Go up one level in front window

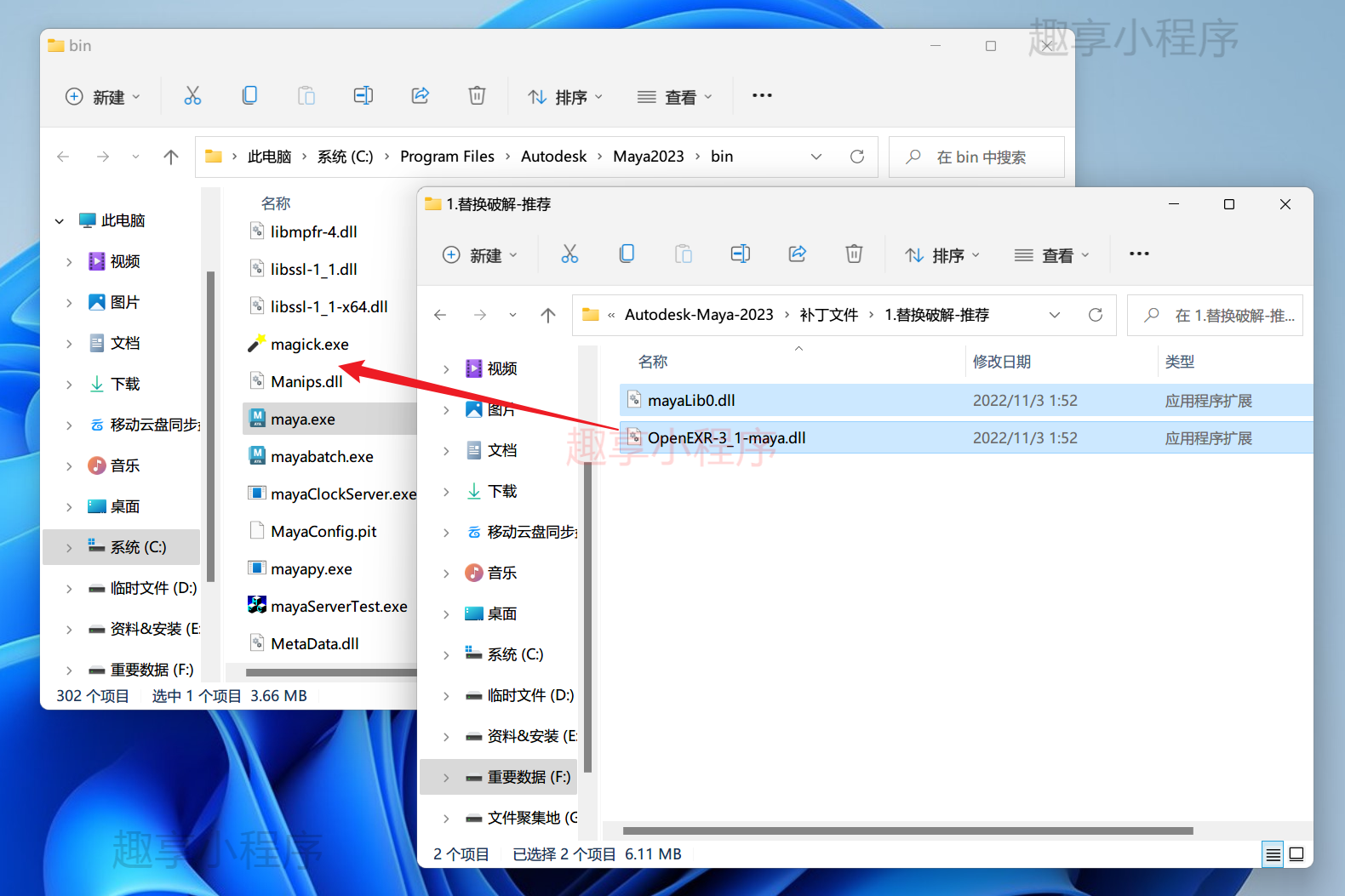pos(548,315)
